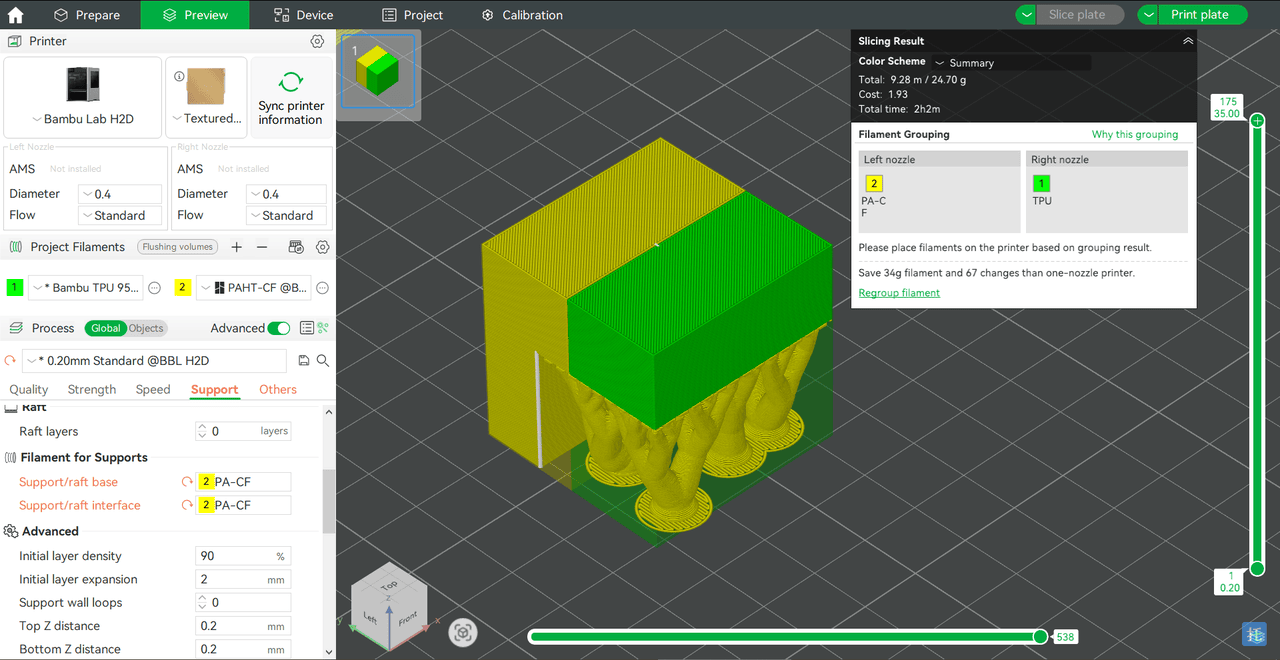Switch to Project tab

coord(413,15)
